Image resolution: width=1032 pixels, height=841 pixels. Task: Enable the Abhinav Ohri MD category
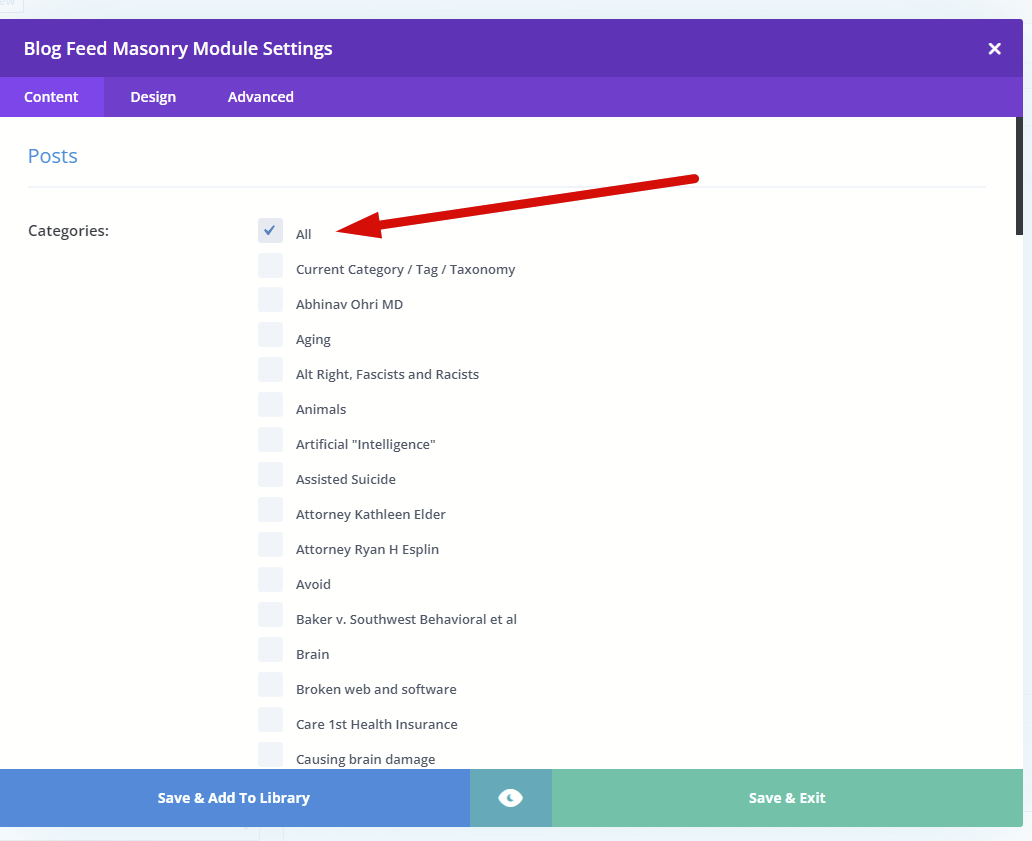[270, 300]
